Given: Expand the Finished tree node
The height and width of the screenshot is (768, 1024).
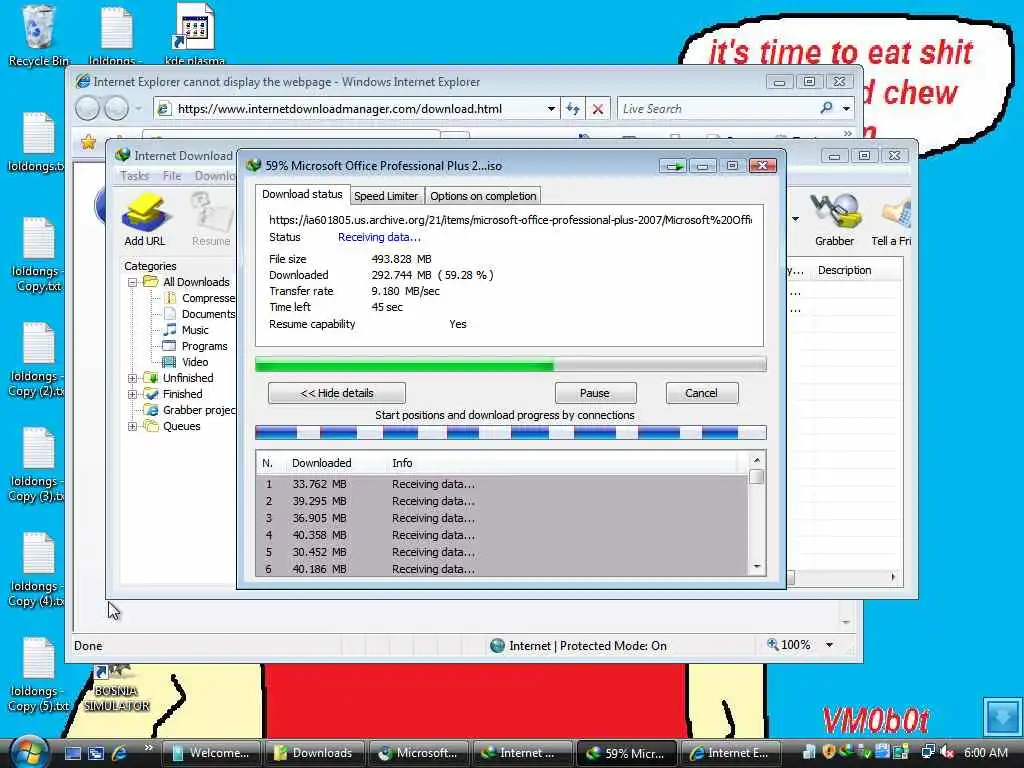Looking at the screenshot, I should click(133, 394).
